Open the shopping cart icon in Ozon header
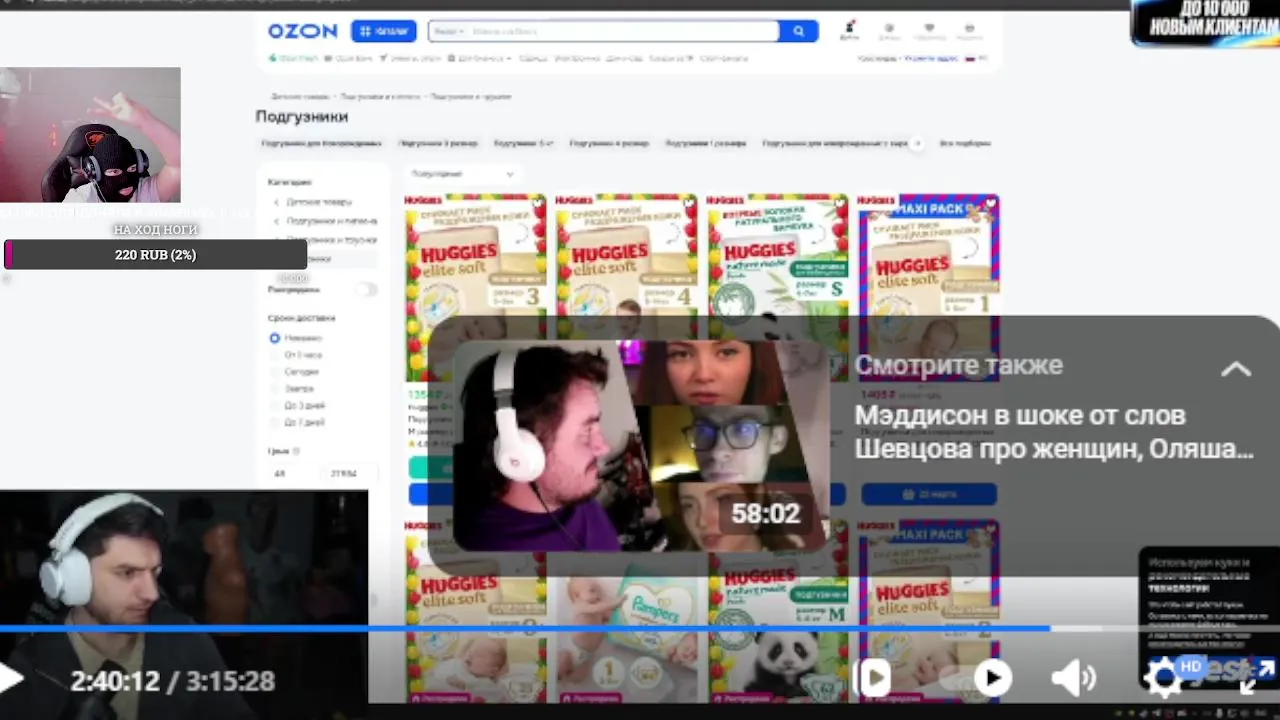 [x=969, y=31]
